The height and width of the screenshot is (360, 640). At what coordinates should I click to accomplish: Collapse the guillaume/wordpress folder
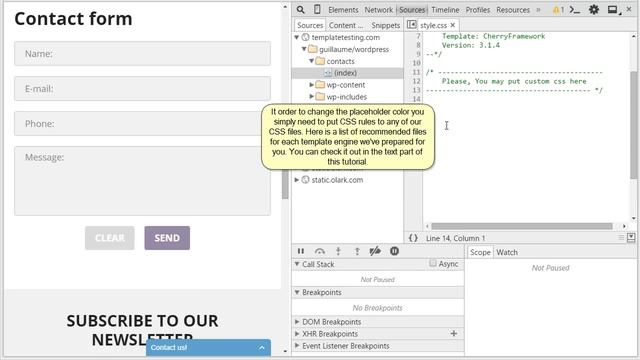pos(304,49)
